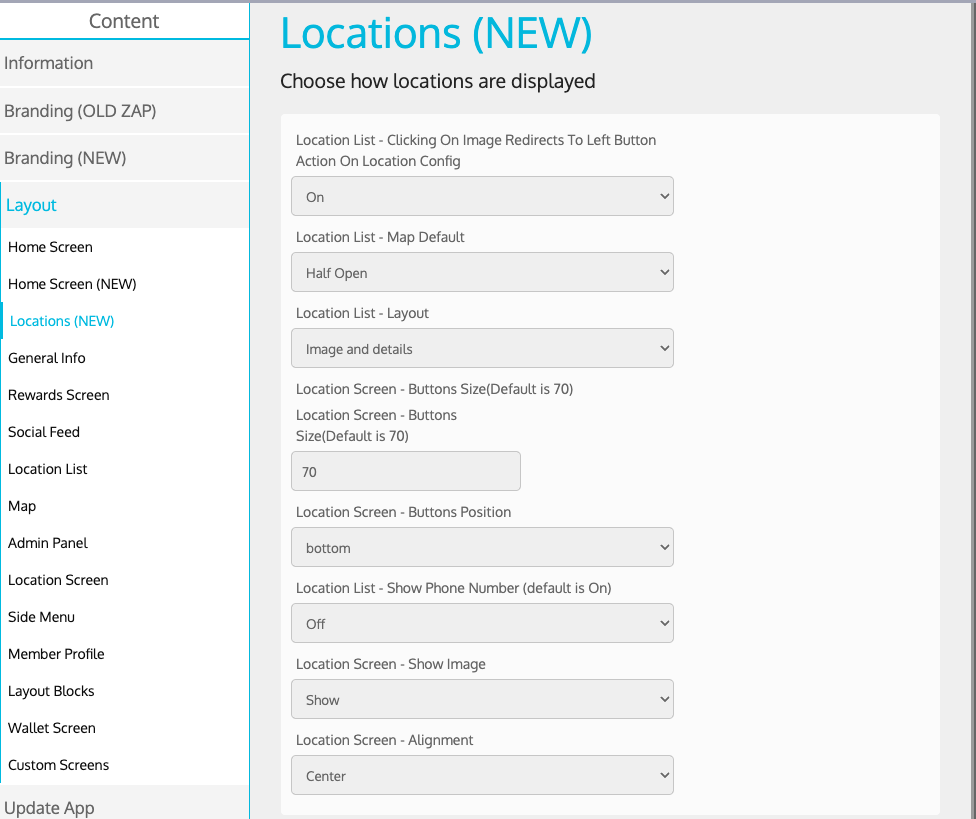The height and width of the screenshot is (819, 976).
Task: Click the 'Location List - Layout' label
Action: coord(362,313)
